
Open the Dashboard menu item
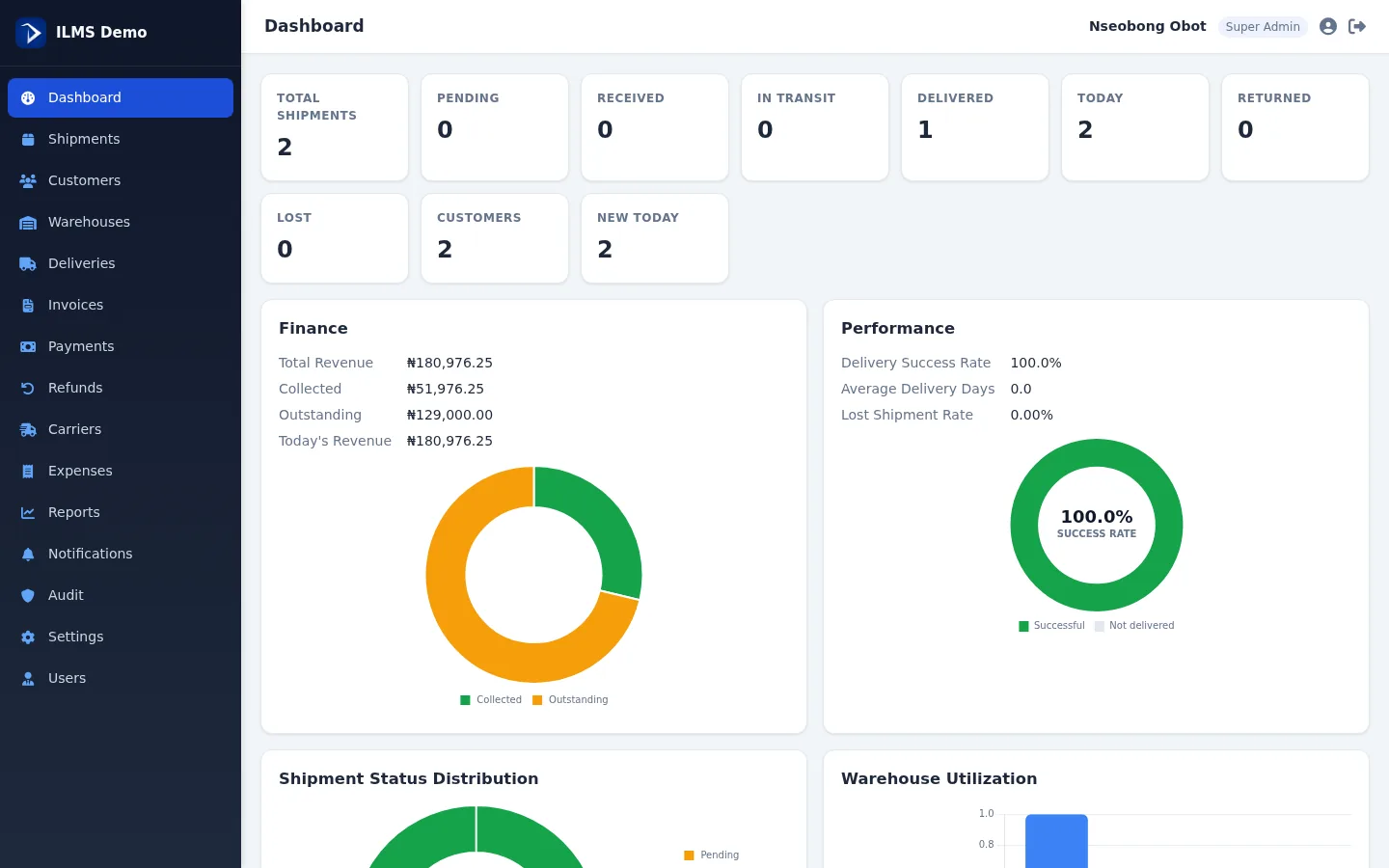coord(121,97)
